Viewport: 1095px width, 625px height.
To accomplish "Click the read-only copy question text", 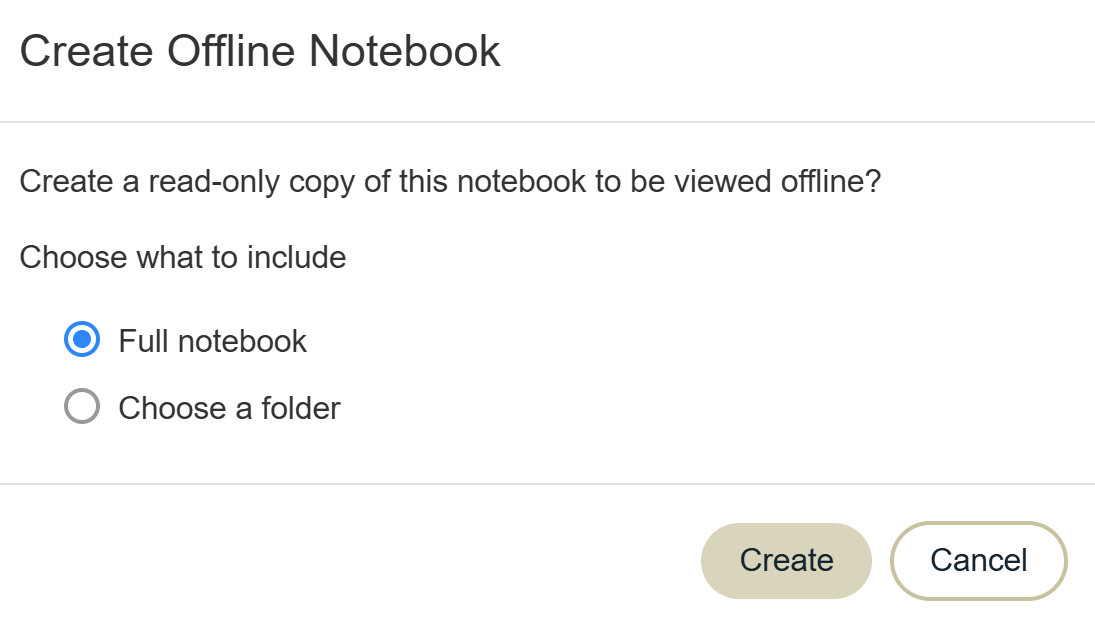I will coord(450,183).
